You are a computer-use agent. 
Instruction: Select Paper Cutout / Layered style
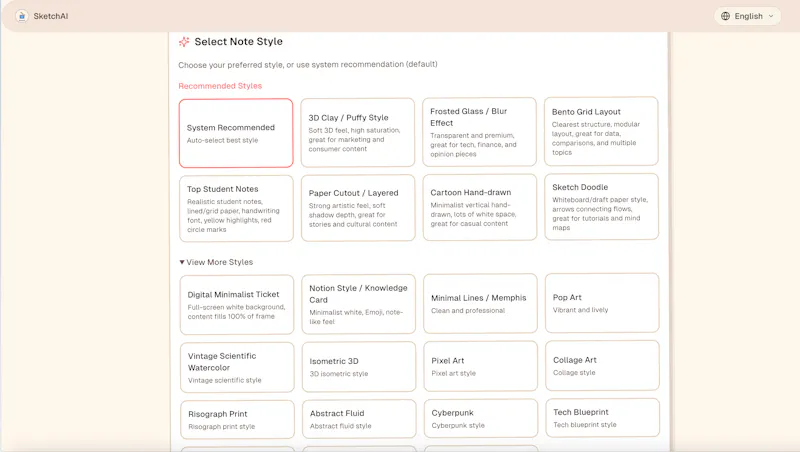[x=358, y=208]
